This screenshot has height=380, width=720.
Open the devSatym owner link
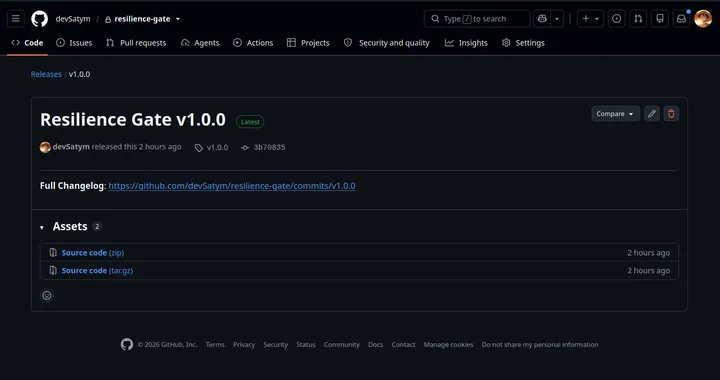point(73,19)
